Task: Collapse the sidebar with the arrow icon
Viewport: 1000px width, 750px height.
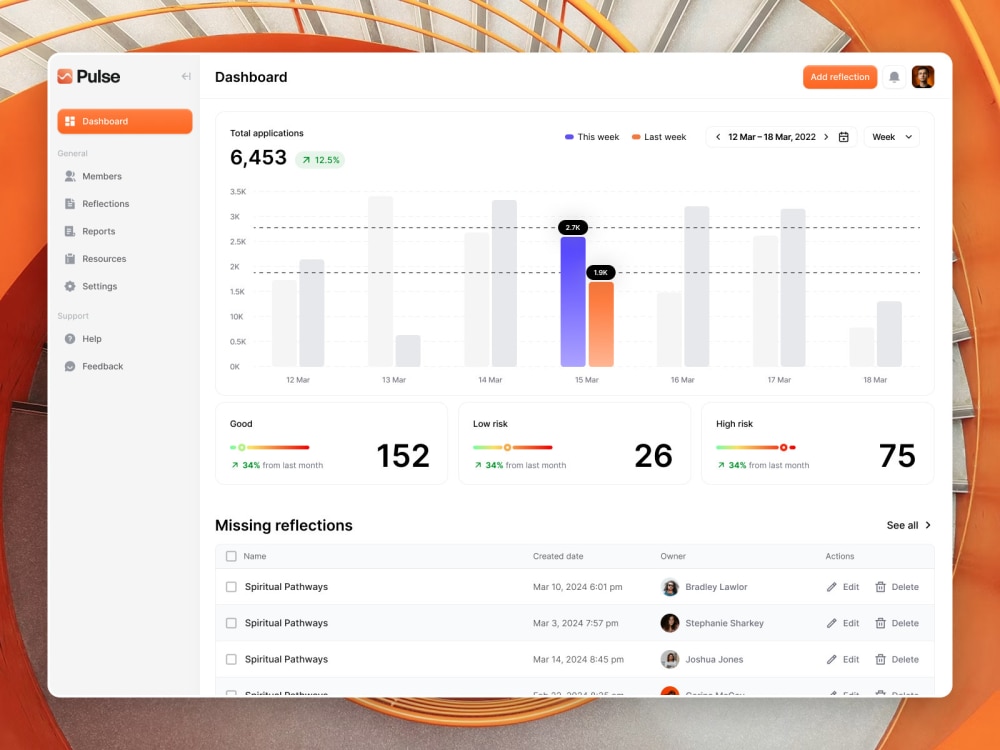Action: point(186,77)
